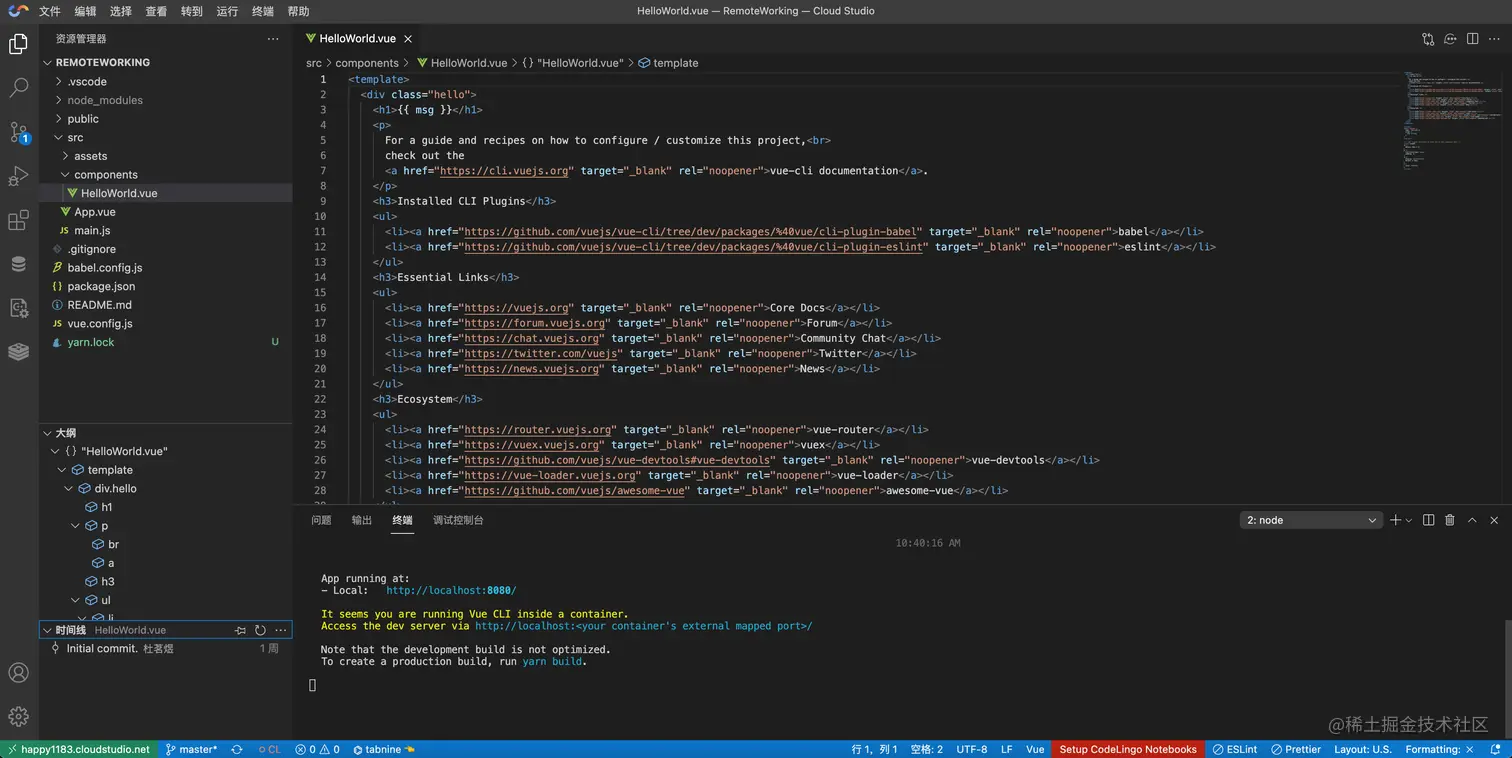1512x758 pixels.
Task: Open timeline panel more actions ellipsis
Action: pyautogui.click(x=281, y=630)
